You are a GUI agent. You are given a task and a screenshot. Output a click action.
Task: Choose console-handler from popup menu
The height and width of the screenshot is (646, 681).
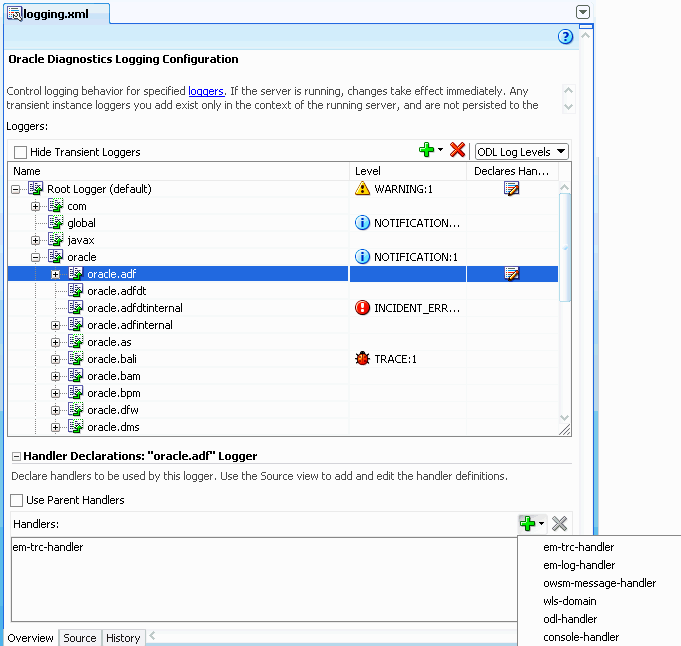click(x=581, y=637)
